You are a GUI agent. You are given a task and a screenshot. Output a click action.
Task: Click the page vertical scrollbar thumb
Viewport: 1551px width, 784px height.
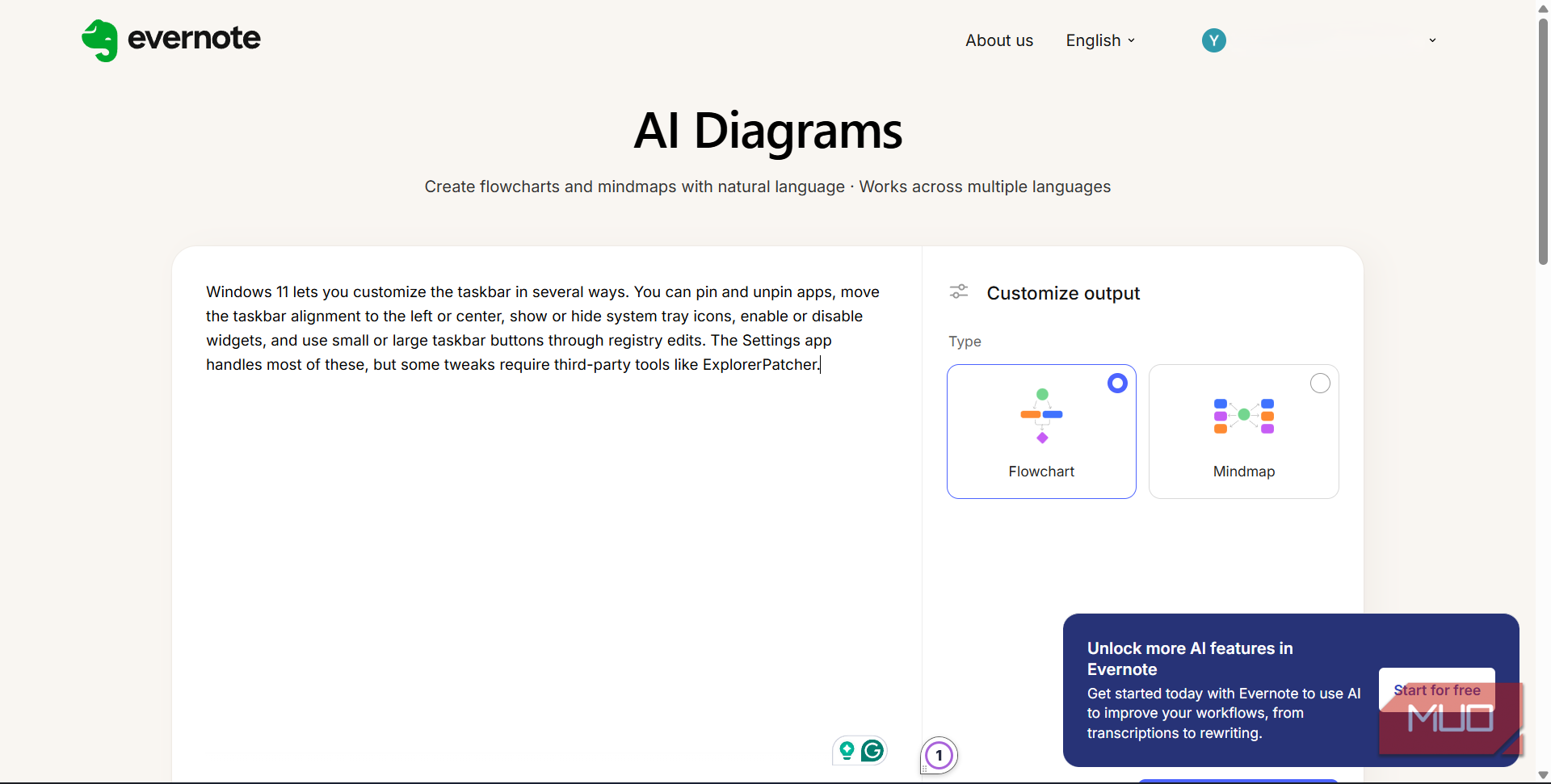coord(1543,141)
